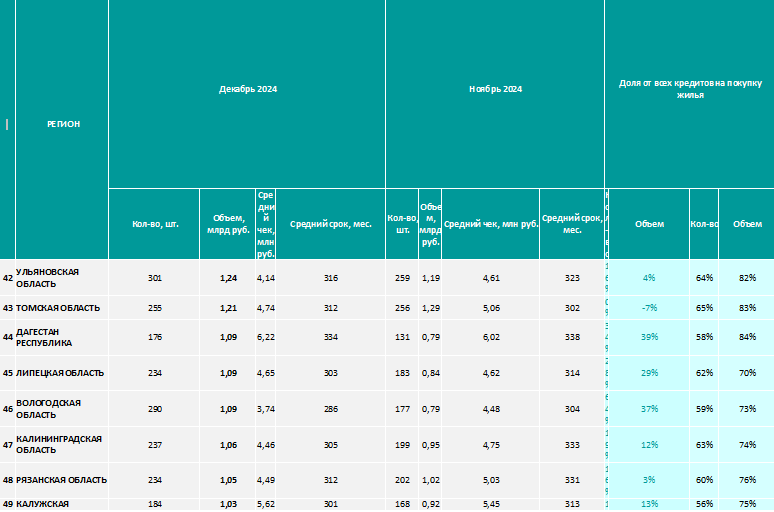Click value 5,03 in Рязанская row
Viewport: 774px width, 512px height.
coord(491,480)
